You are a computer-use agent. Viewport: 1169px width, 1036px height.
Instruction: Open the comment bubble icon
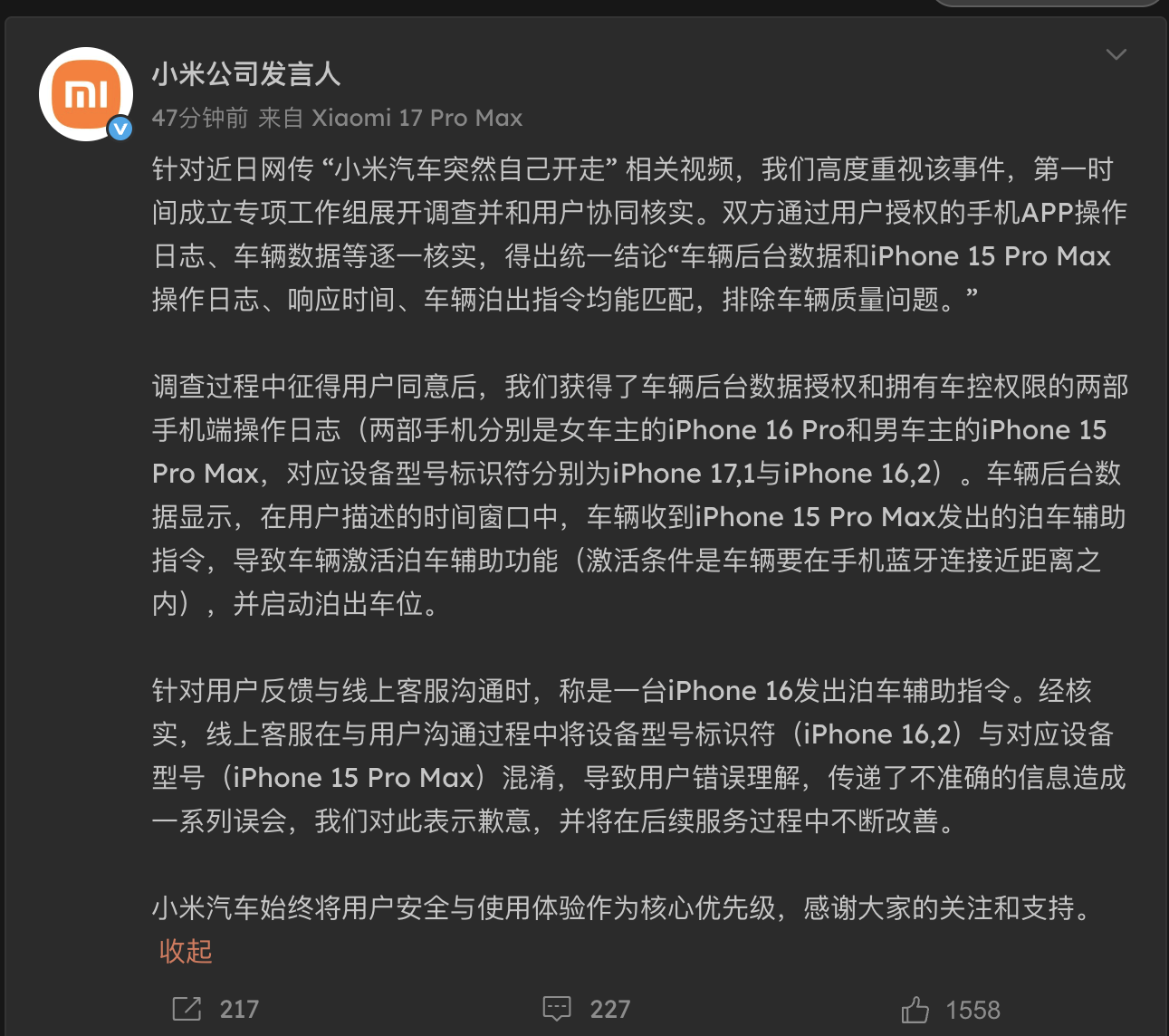pyautogui.click(x=557, y=1009)
